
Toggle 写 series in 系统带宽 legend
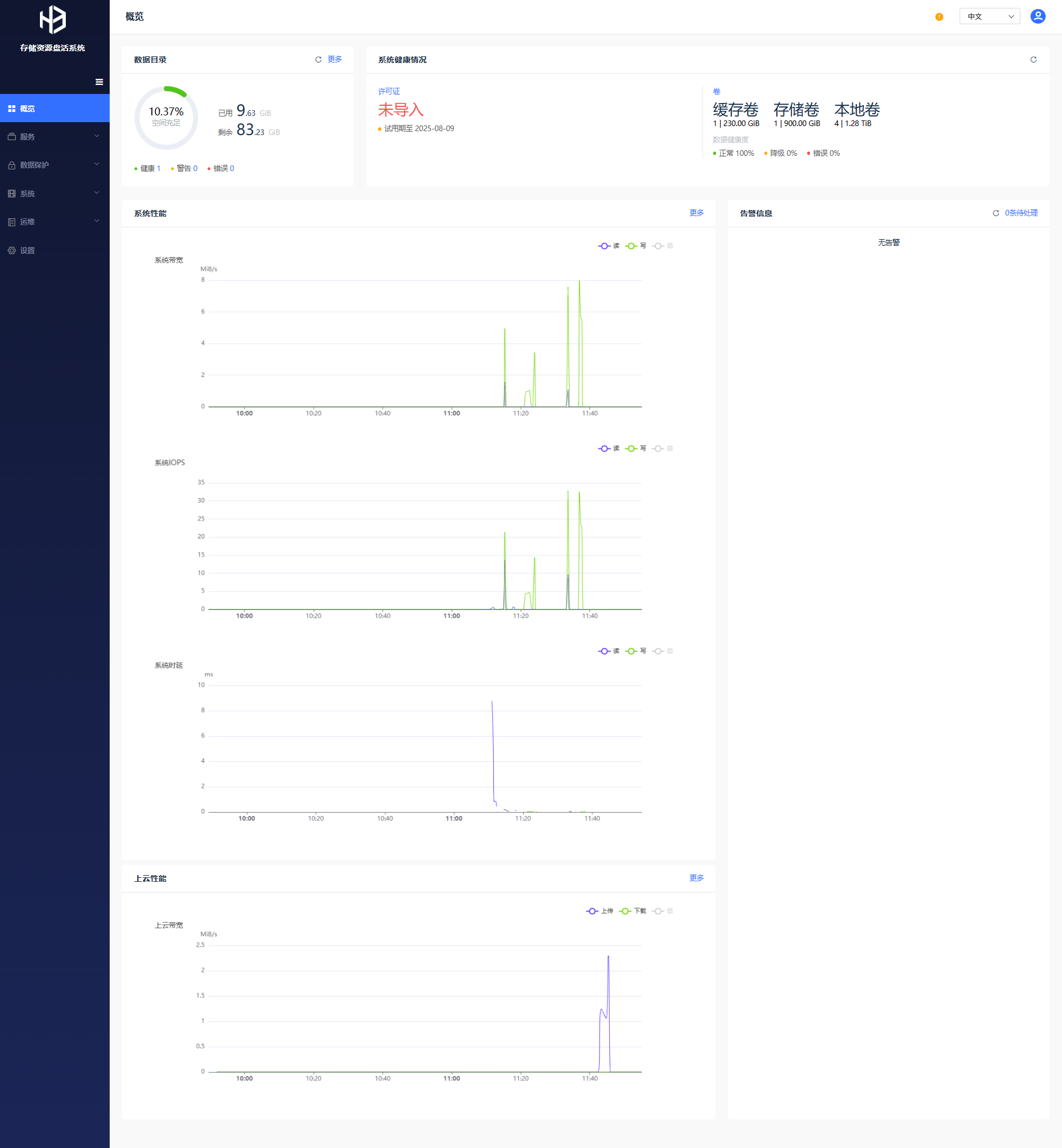(636, 246)
